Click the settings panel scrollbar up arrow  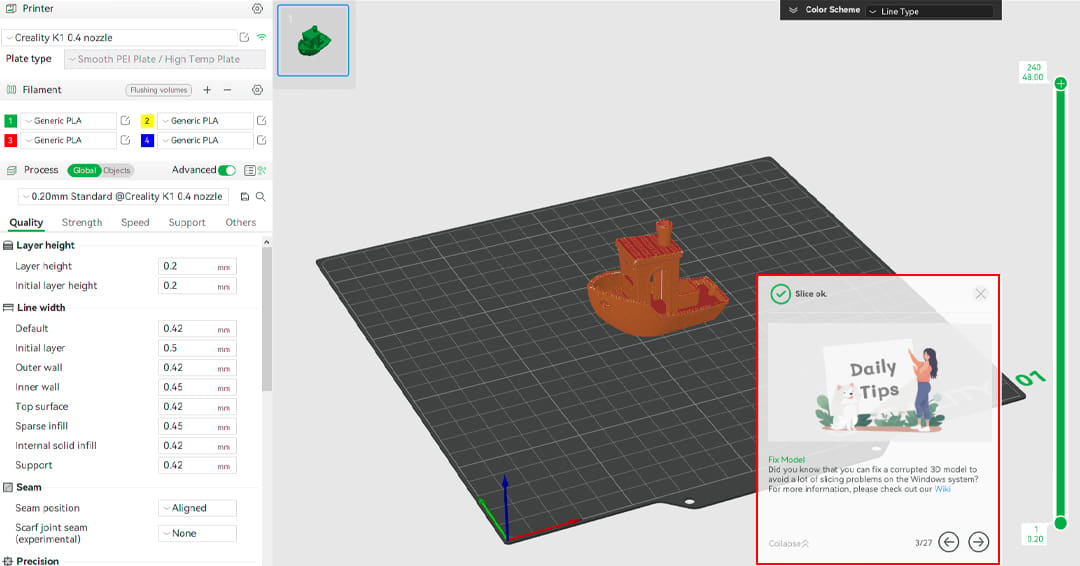267,242
